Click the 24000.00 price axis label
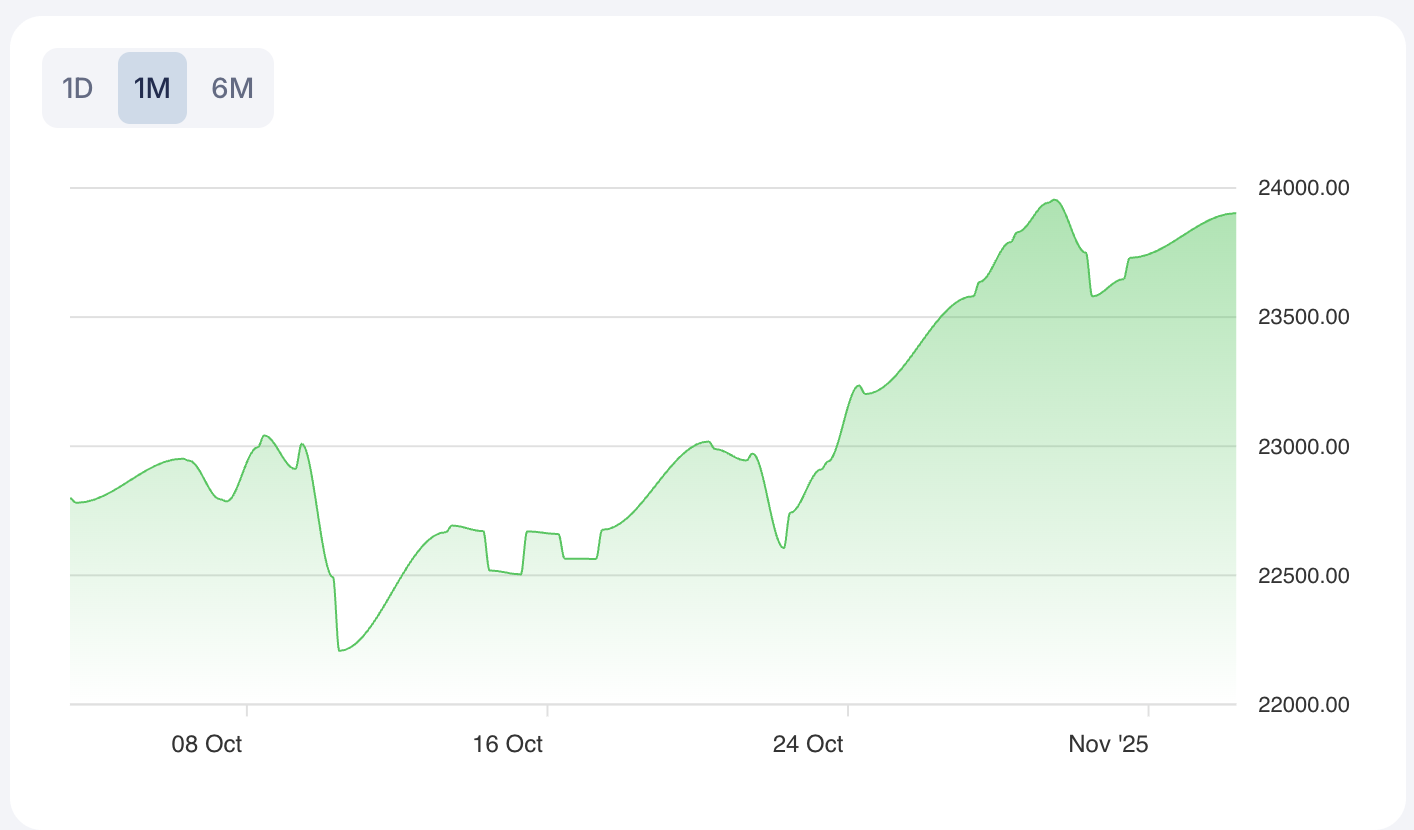 (1303, 188)
